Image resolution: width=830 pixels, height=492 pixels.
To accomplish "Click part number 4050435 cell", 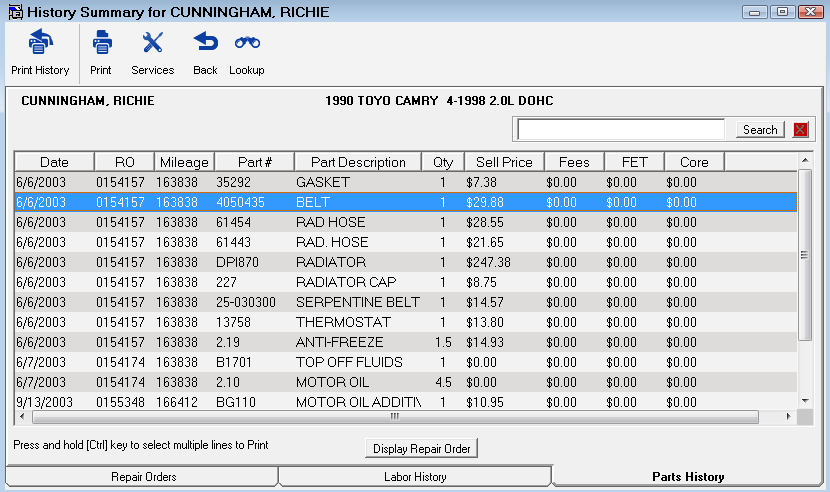I will (x=240, y=202).
